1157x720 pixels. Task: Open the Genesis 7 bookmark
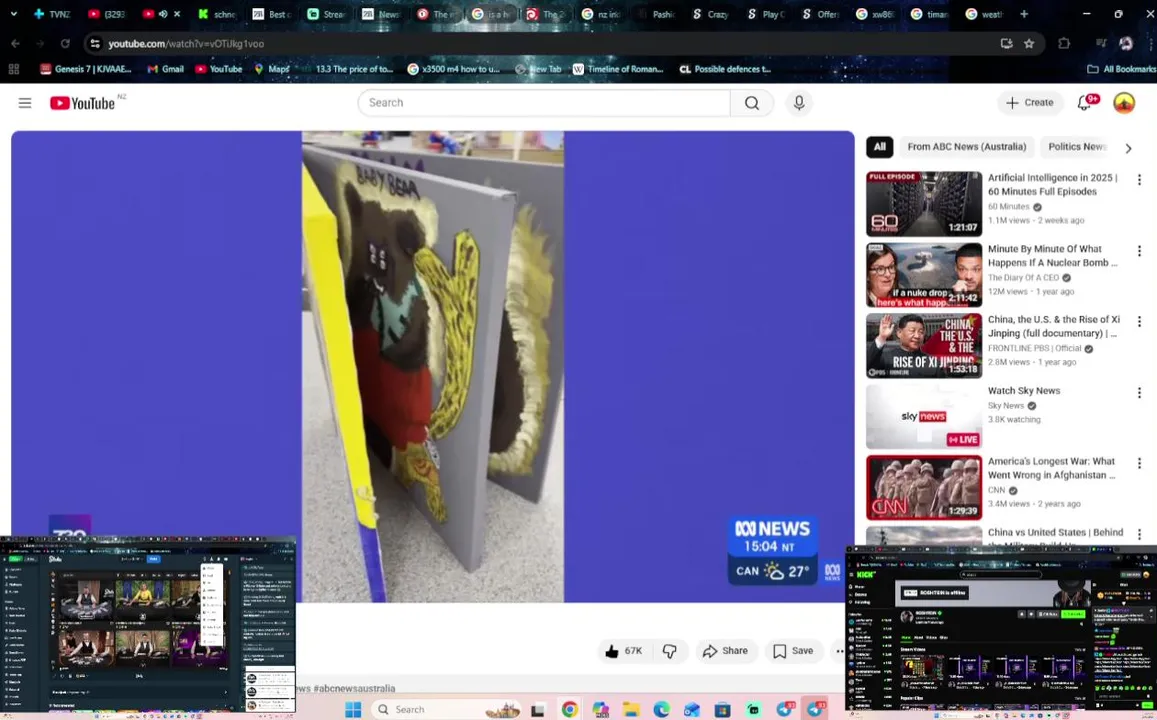tap(86, 69)
